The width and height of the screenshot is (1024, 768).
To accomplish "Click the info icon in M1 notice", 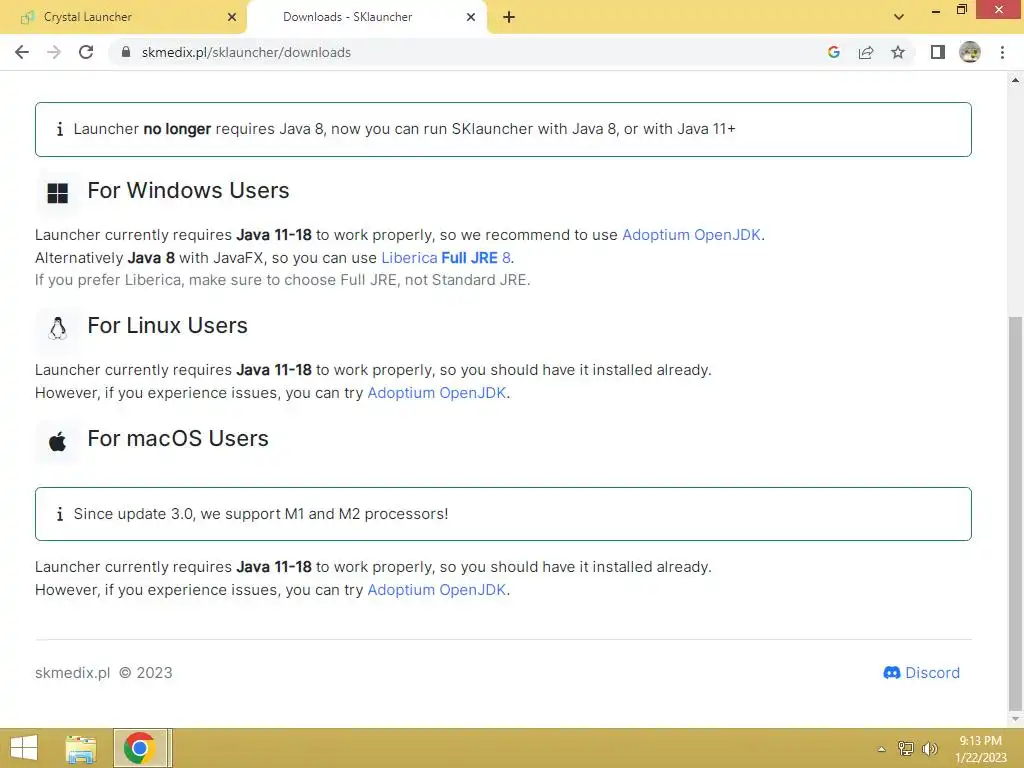I will (x=60, y=514).
